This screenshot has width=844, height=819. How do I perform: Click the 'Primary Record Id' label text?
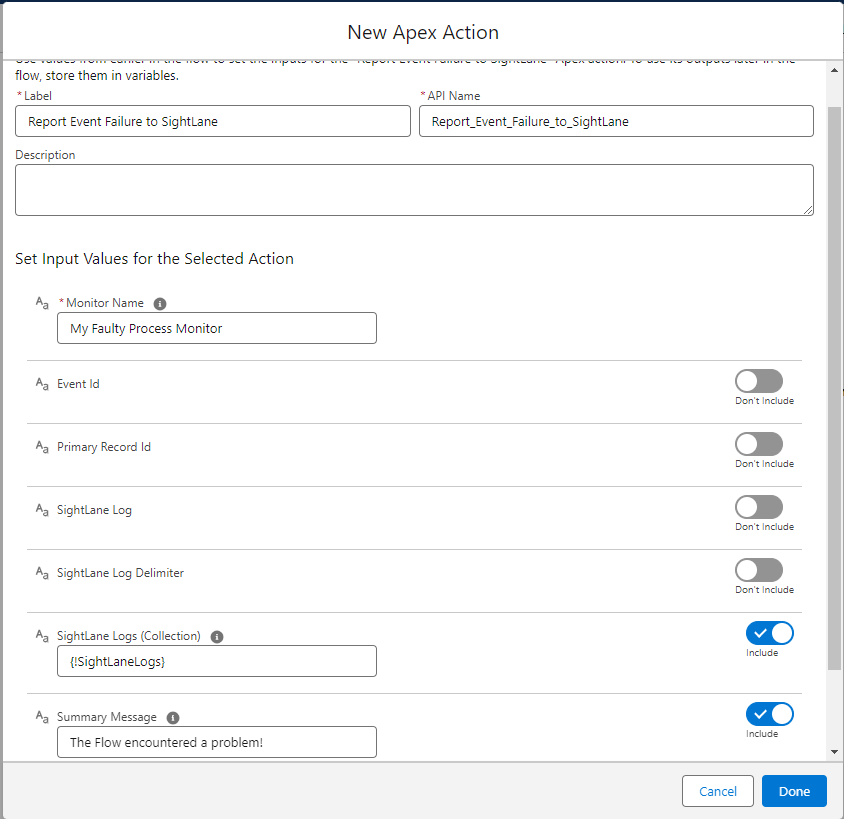point(104,447)
